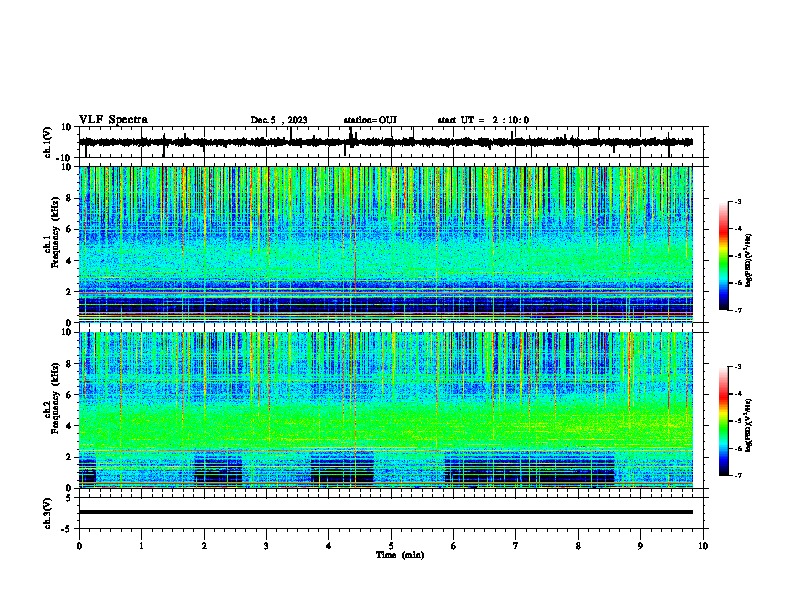Image resolution: width=792 pixels, height=612 pixels.
Task: Click the x-axis tick label "9"
Action: point(640,546)
